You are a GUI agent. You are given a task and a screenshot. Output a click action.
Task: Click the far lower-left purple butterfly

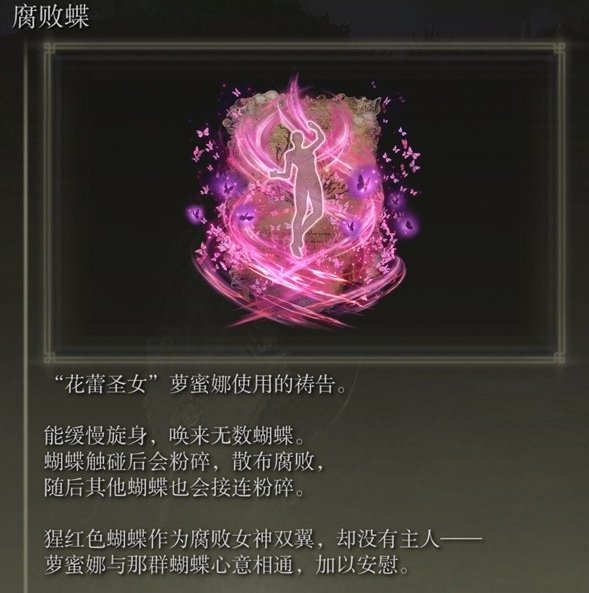pyautogui.click(x=196, y=215)
